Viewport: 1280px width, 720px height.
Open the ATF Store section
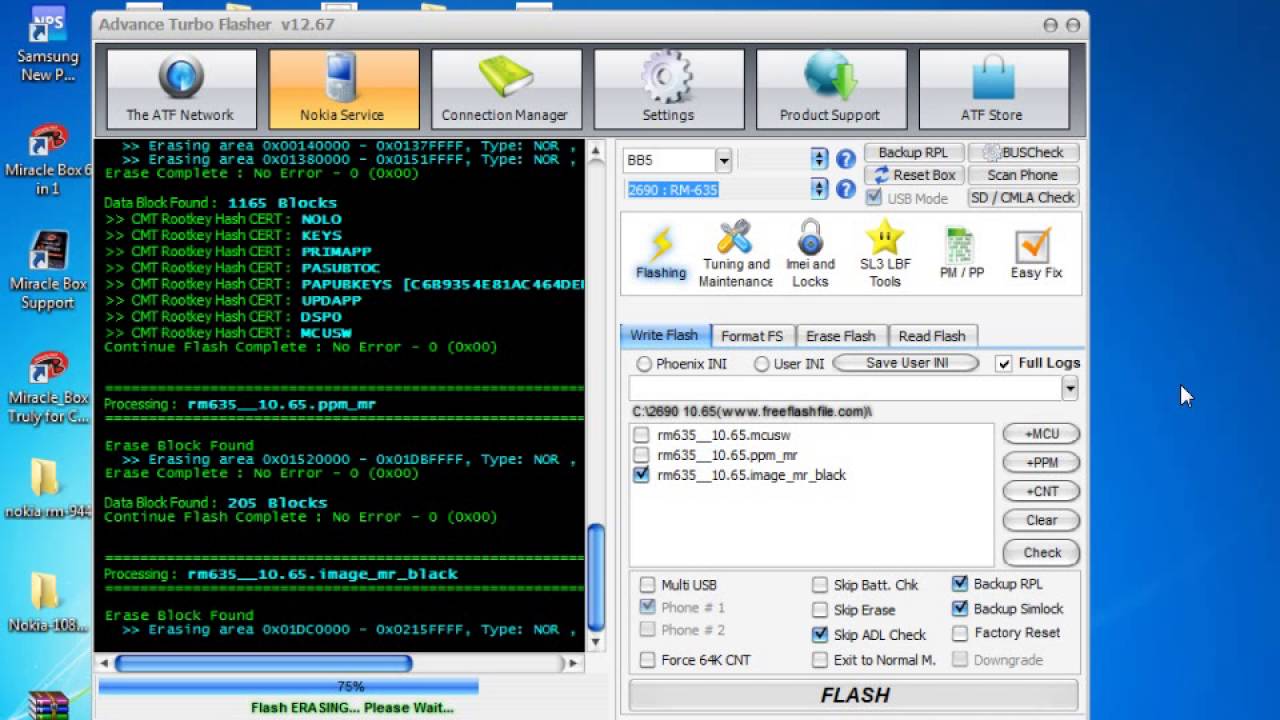click(992, 89)
